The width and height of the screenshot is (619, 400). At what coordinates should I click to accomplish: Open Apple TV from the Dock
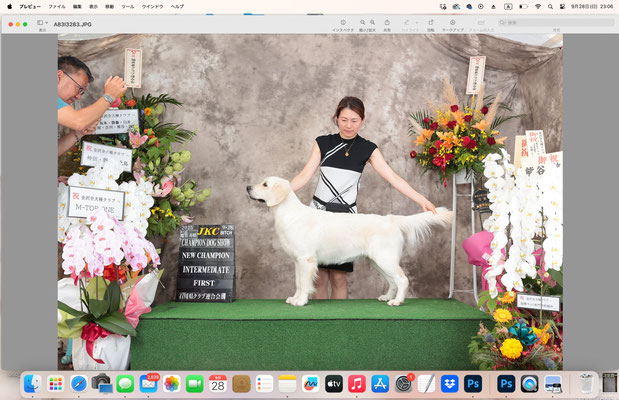[x=334, y=384]
